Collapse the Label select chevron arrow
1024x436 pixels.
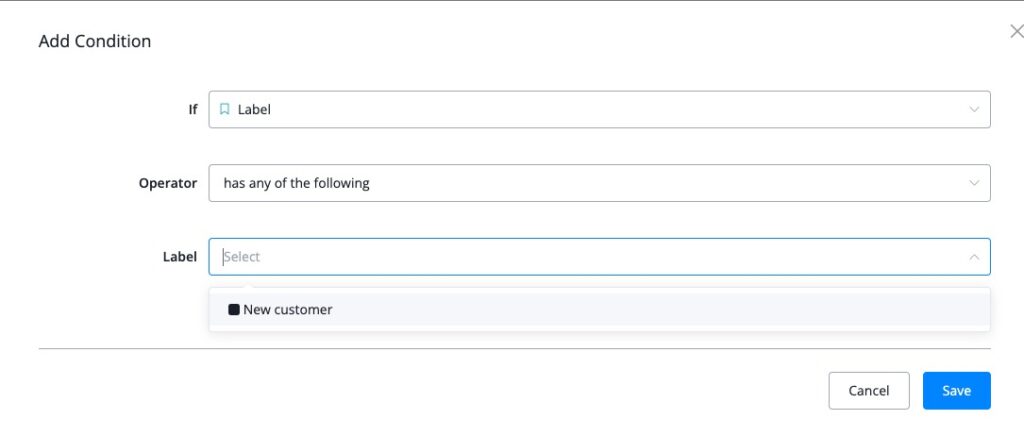(x=974, y=257)
